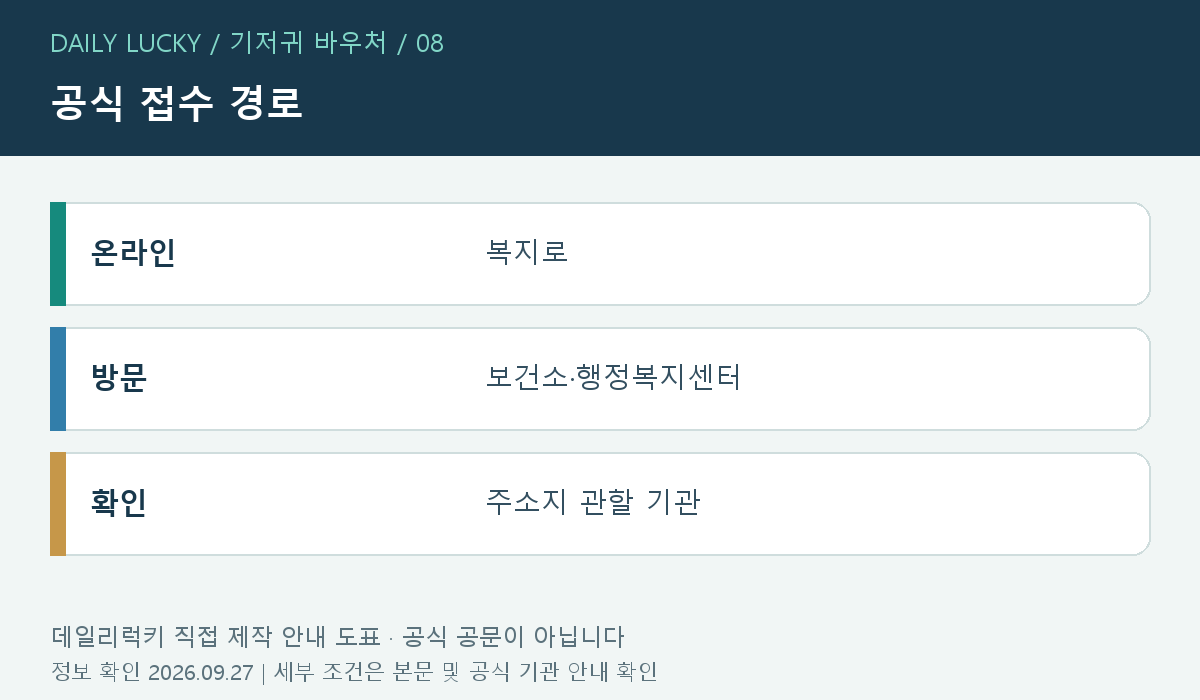Click 세부 조건은 본문 및 공식 기관 안내 확인 note
This screenshot has width=1200, height=700.
point(466,672)
